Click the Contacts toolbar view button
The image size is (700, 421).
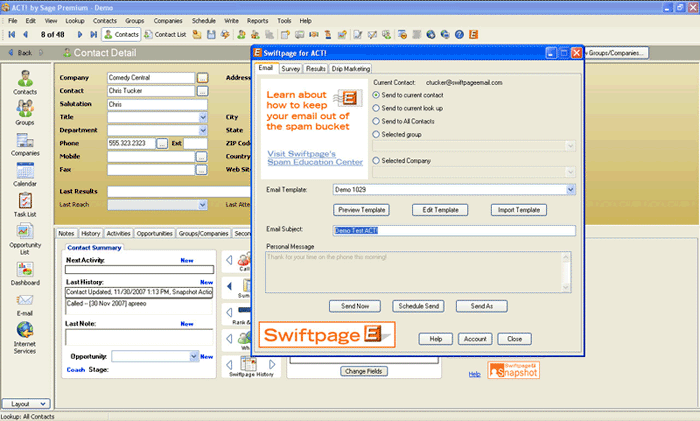tap(121, 34)
